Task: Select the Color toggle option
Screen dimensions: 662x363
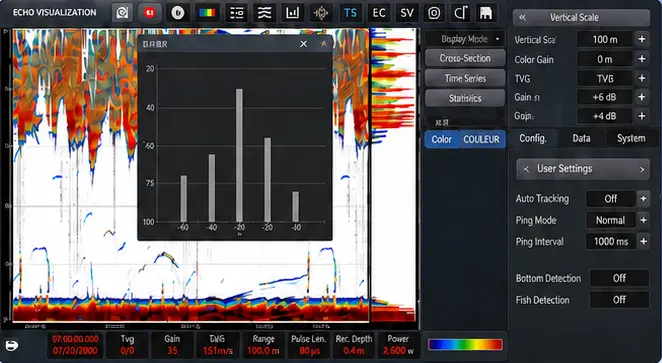Action: tap(442, 139)
